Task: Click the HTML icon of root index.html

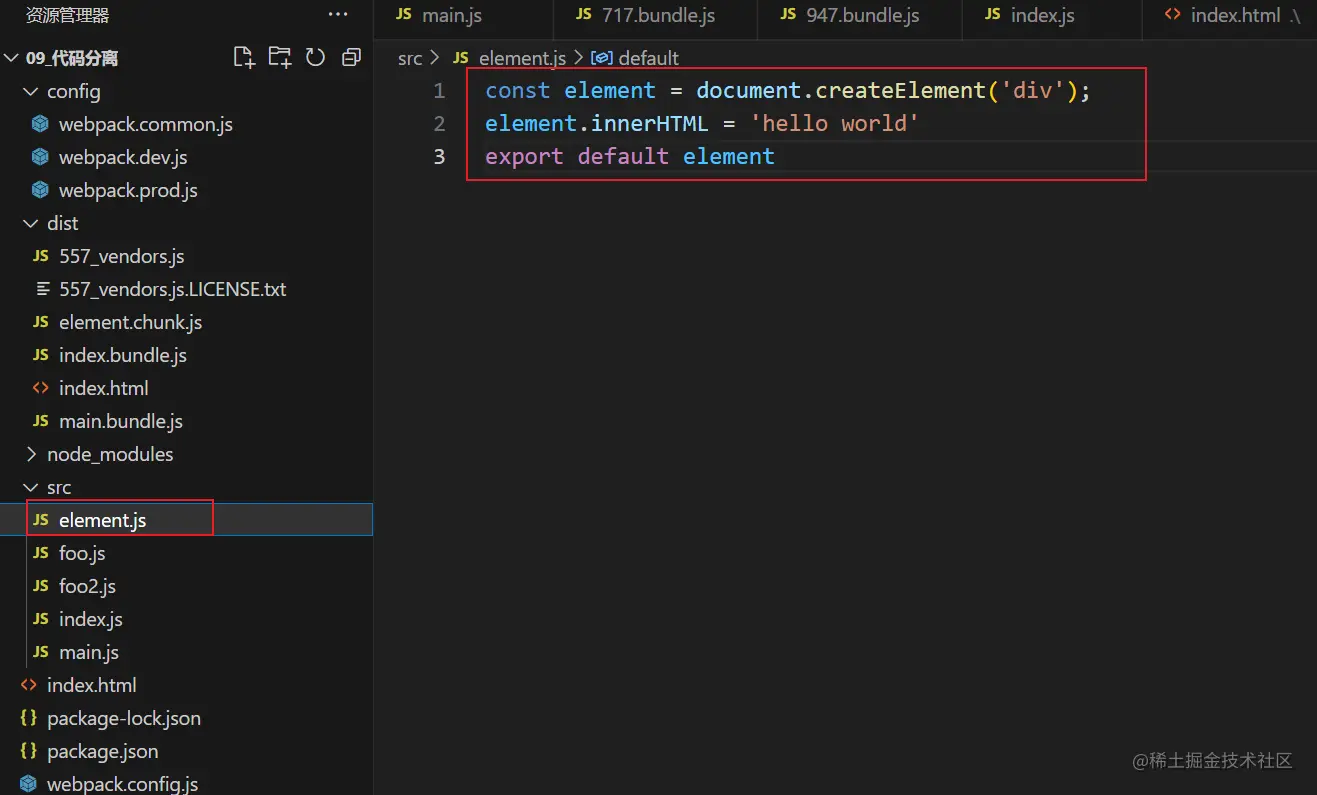Action: (29, 685)
